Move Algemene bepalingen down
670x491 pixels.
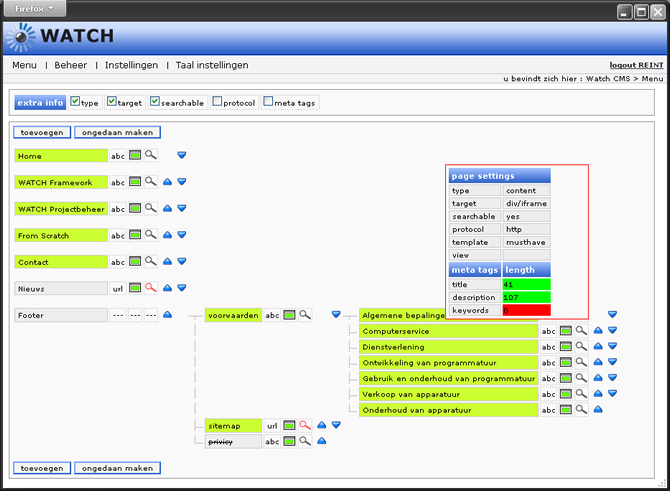612,315
